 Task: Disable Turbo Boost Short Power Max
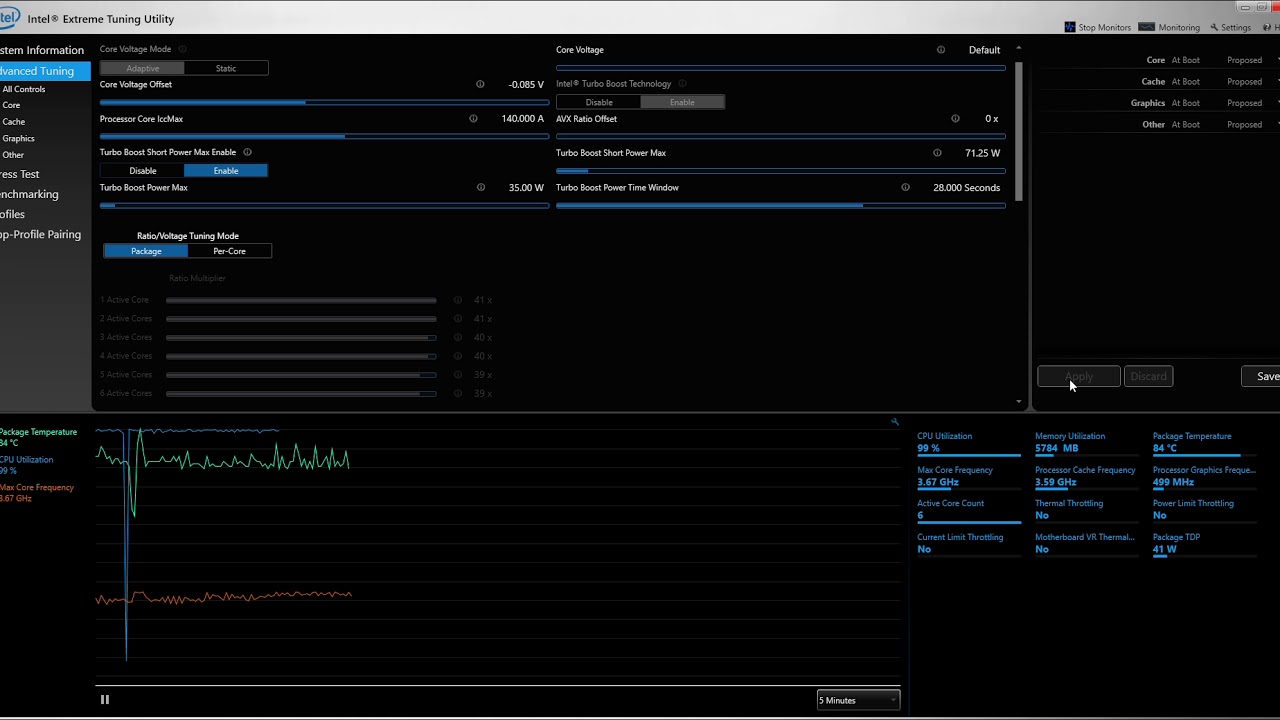point(142,171)
